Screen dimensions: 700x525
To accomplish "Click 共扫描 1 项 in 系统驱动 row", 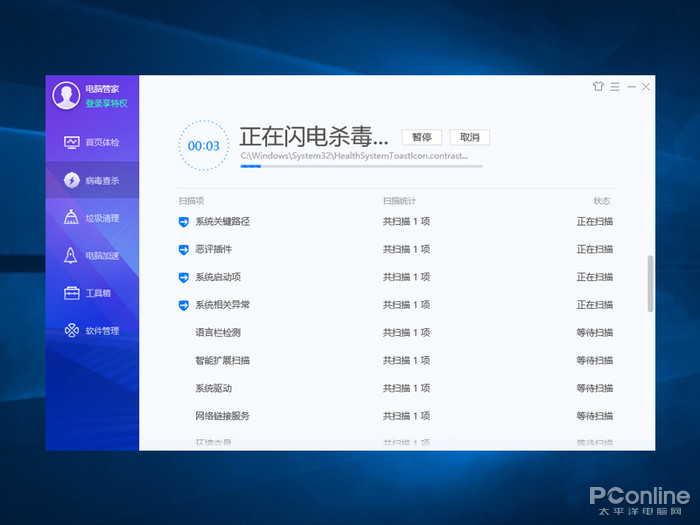I will tap(406, 388).
